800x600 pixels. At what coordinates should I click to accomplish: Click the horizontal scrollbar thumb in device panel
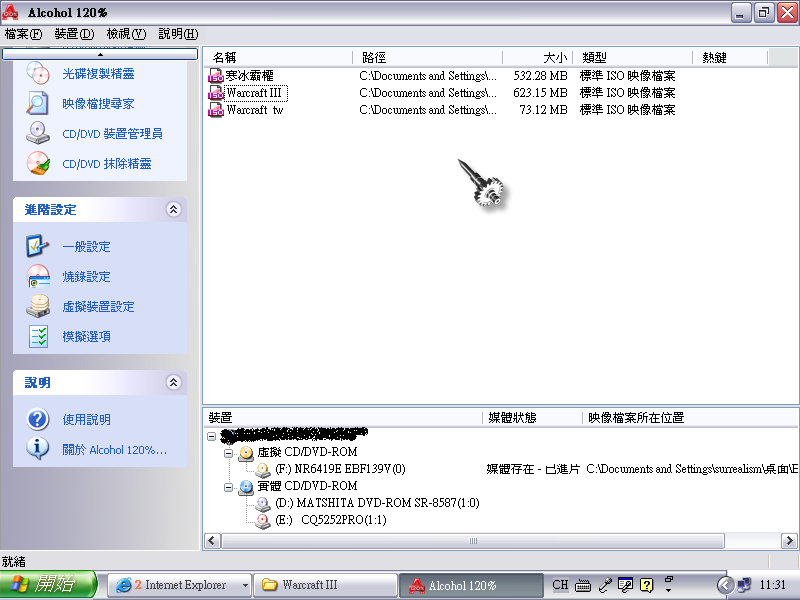pos(473,541)
